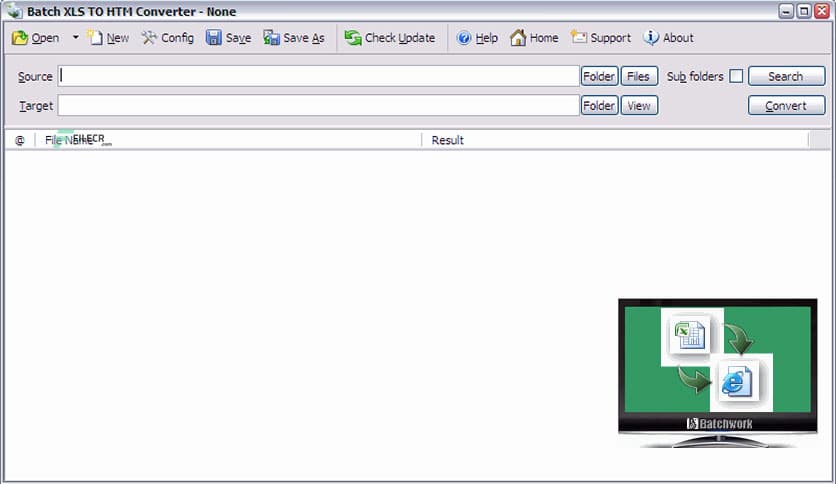
Task: Click the Batchwork logo image
Action: coord(718,373)
